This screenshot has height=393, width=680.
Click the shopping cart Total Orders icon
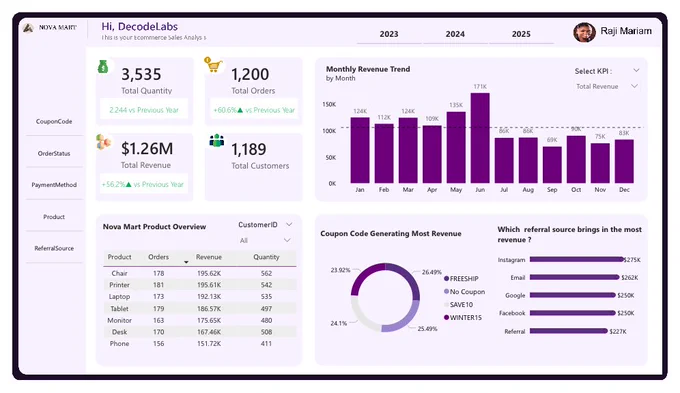tap(213, 64)
